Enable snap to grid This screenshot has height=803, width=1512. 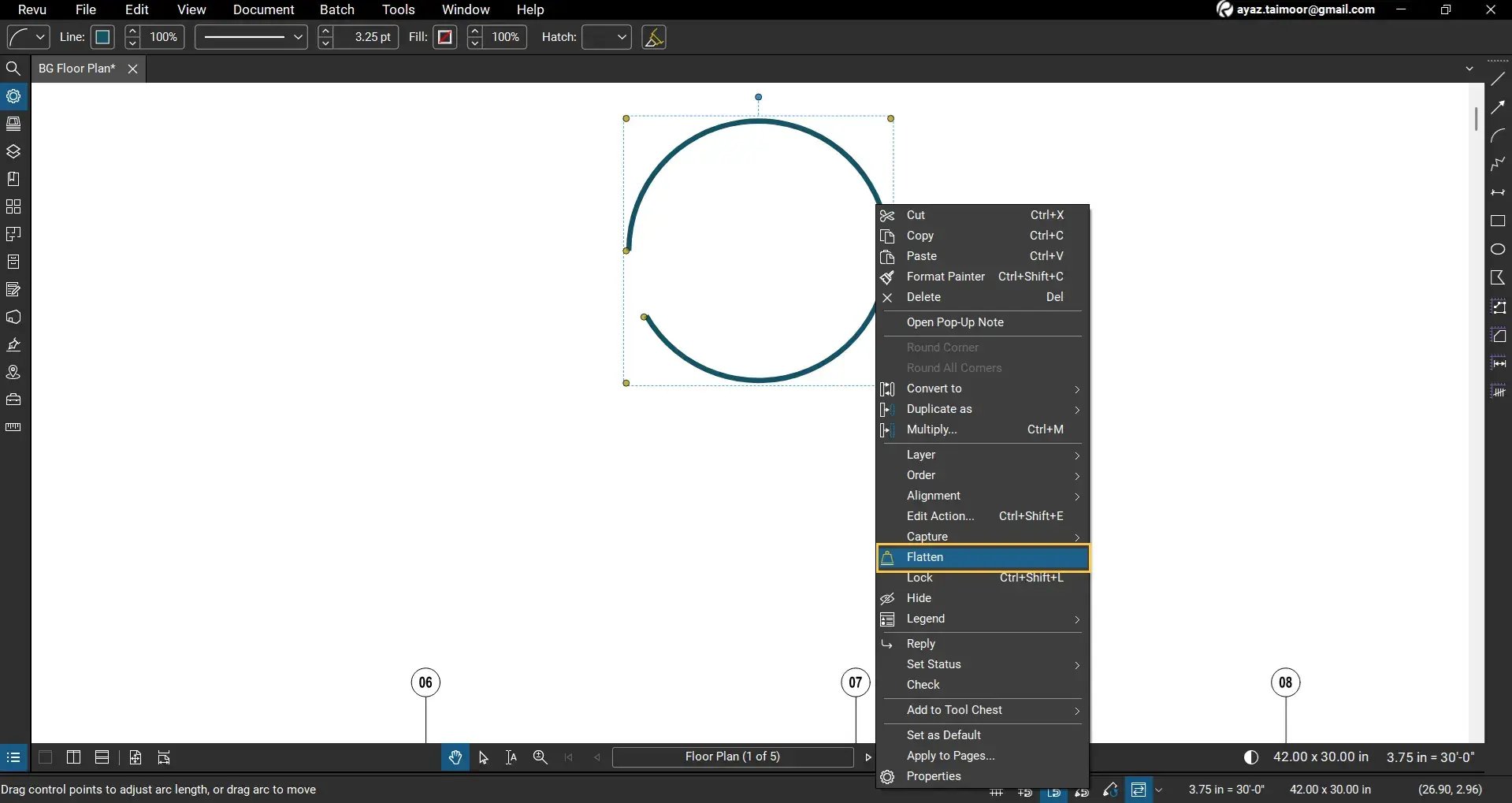tap(1026, 792)
